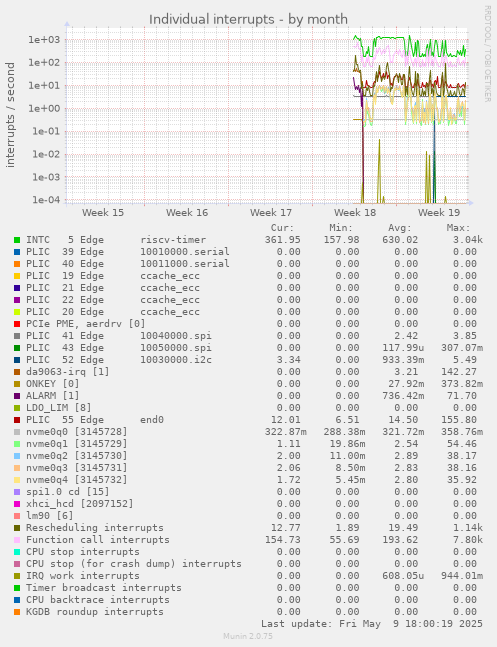
Task: Click the navy PLIC 52 i2c swatch
Action: [x=17, y=360]
